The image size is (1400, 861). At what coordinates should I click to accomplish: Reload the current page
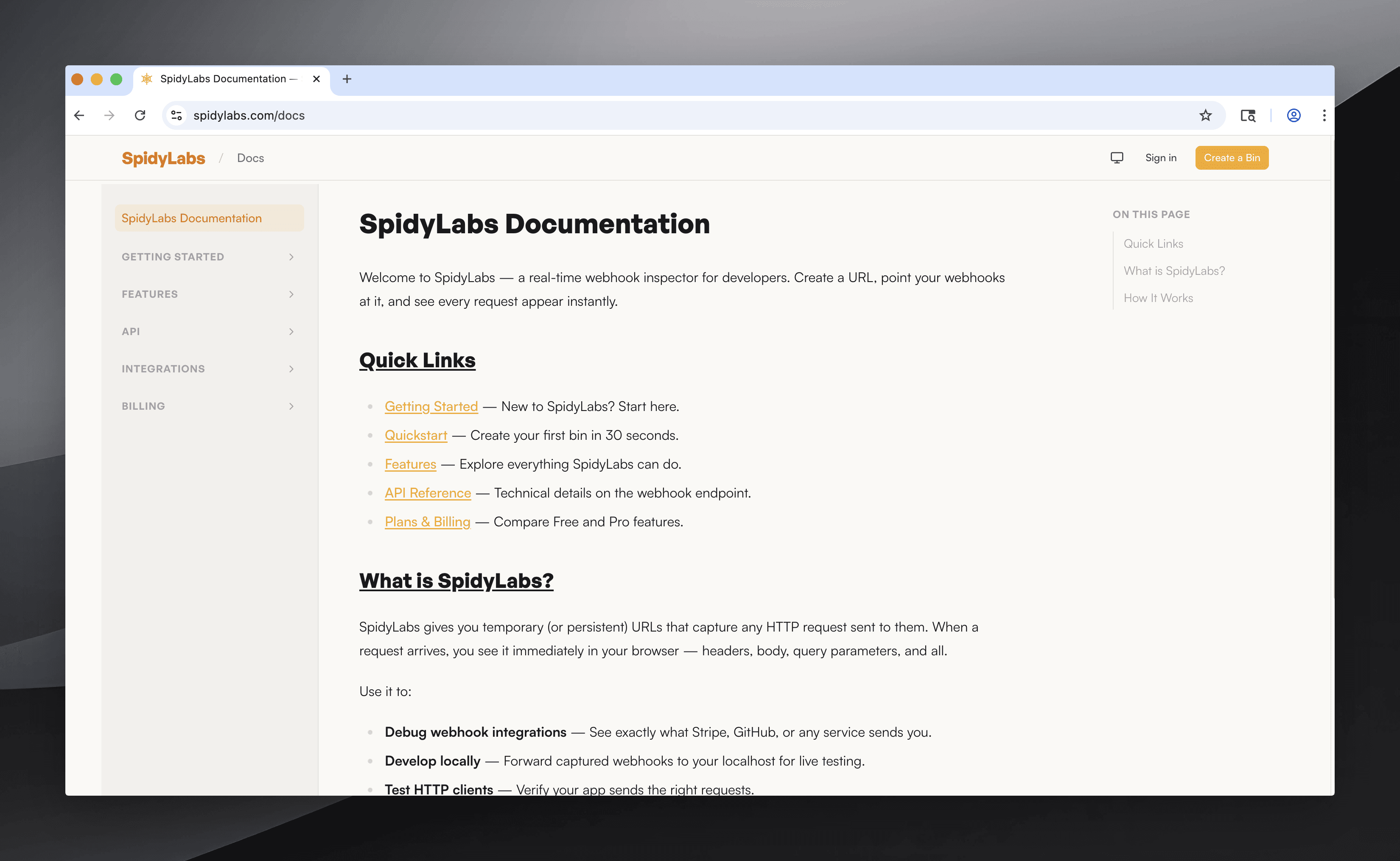[141, 115]
